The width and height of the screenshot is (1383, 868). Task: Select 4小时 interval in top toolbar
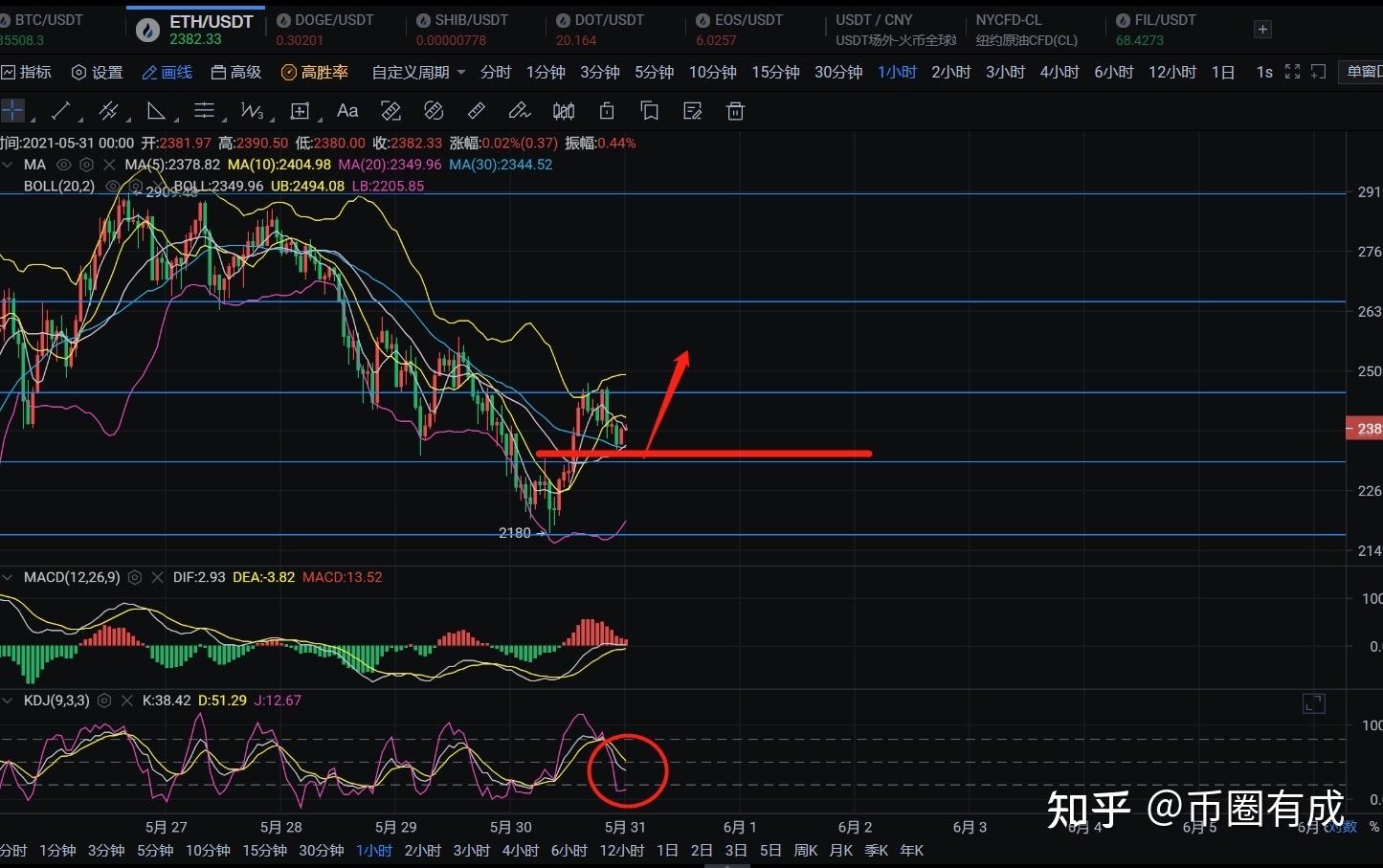pyautogui.click(x=1060, y=72)
